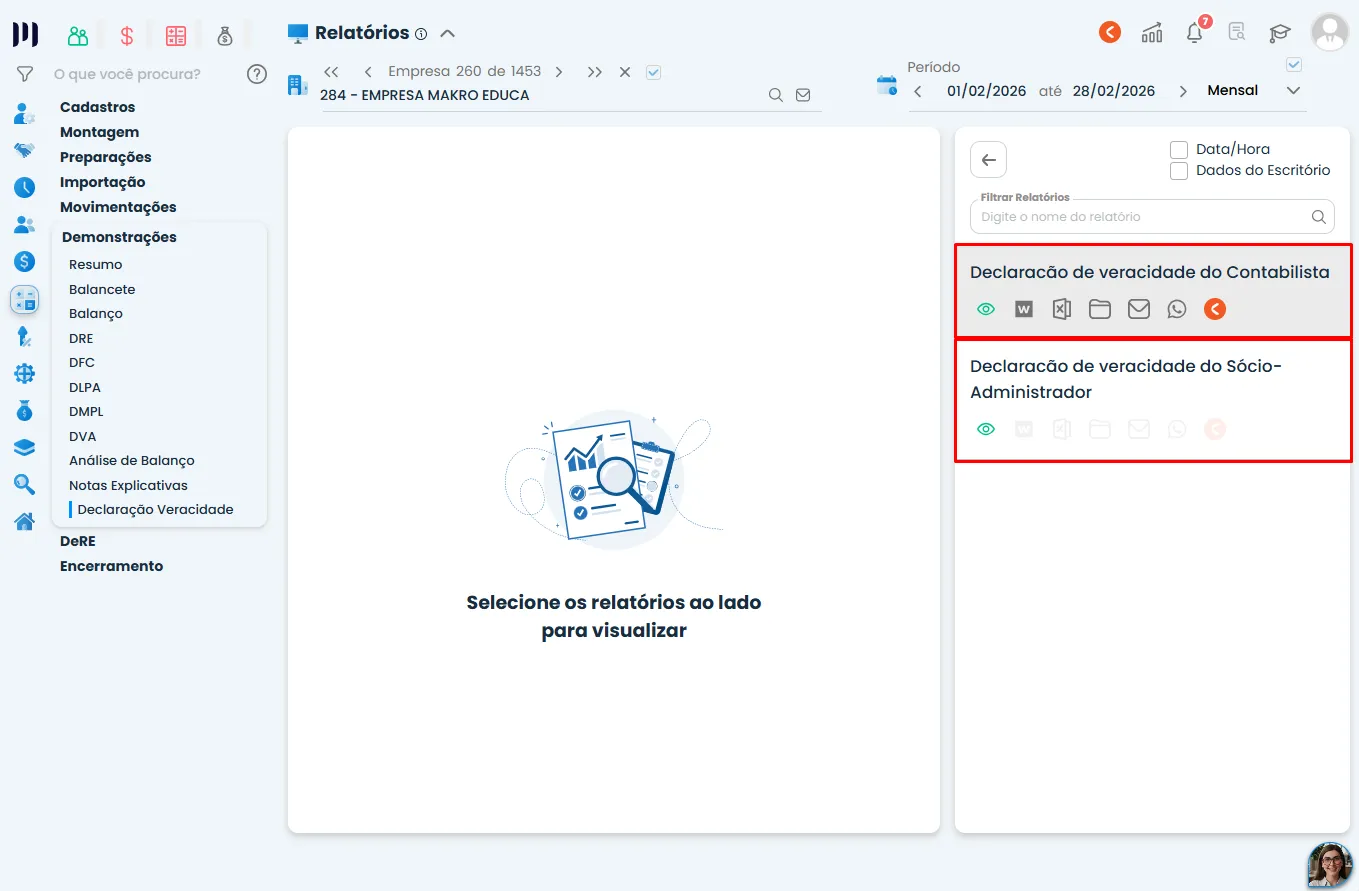Enable the Data/Hora checkbox
This screenshot has width=1359, height=891.
1179,150
